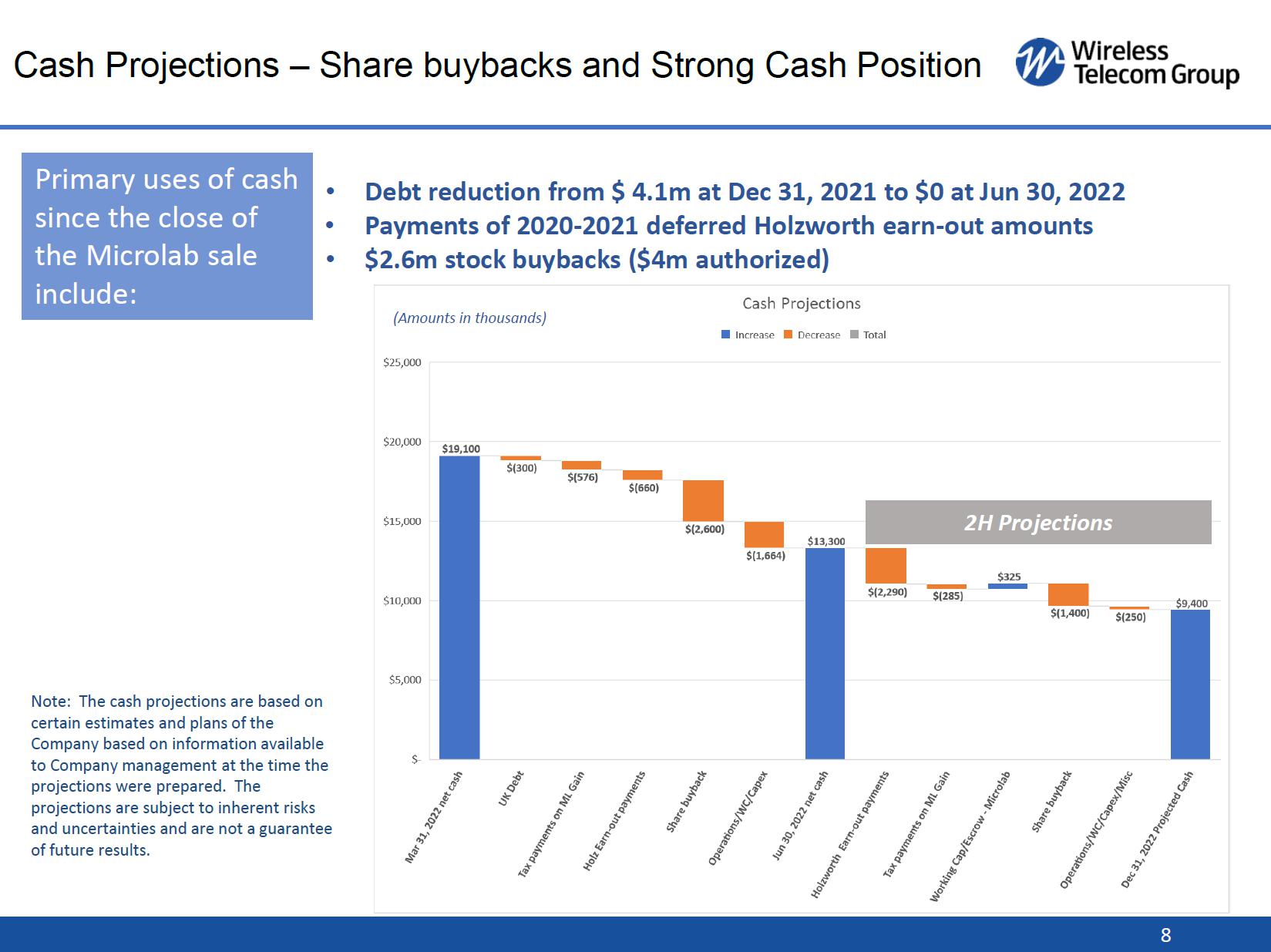Click the Cash Projections chart title
The height and width of the screenshot is (952, 1271).
click(801, 304)
